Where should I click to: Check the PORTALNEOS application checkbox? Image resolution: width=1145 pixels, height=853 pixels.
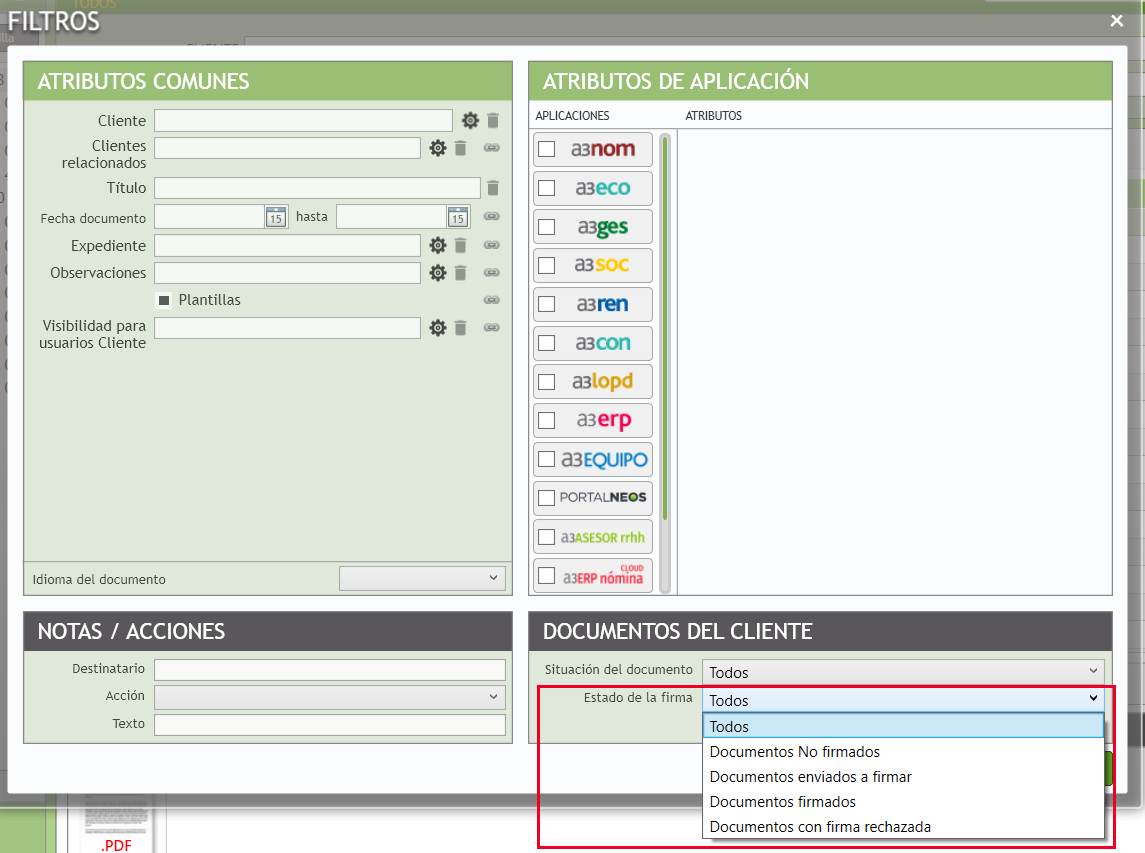pos(546,498)
